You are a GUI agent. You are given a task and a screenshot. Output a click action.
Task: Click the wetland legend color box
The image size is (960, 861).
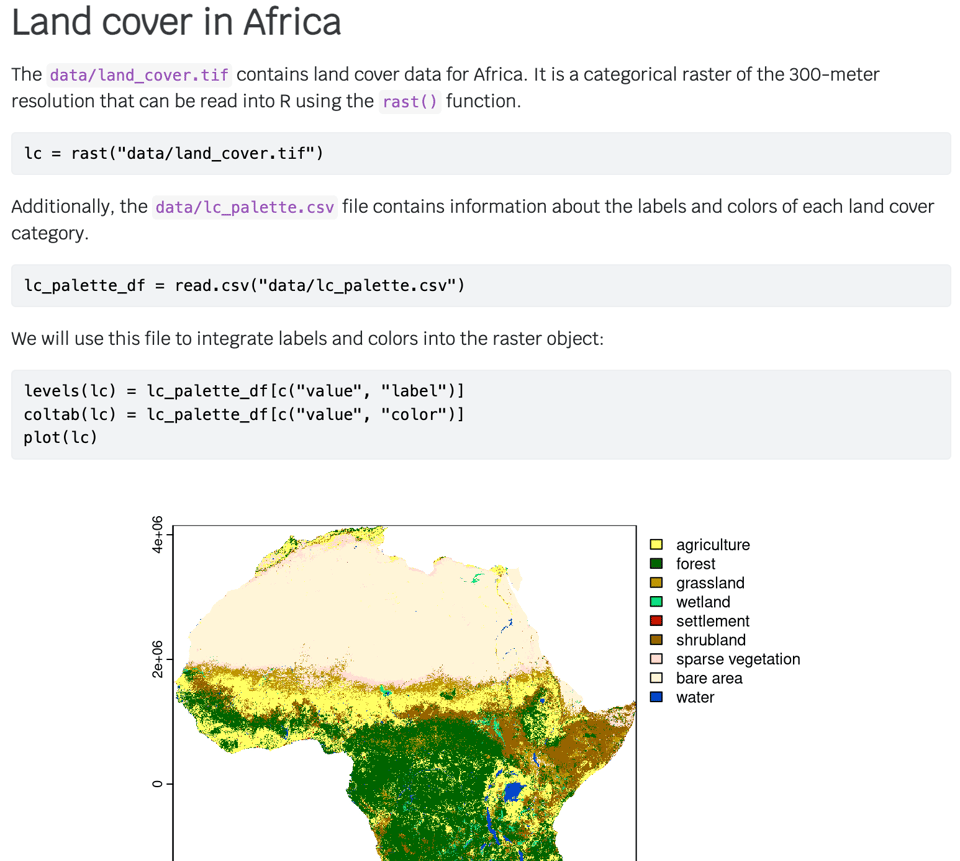[x=656, y=602]
